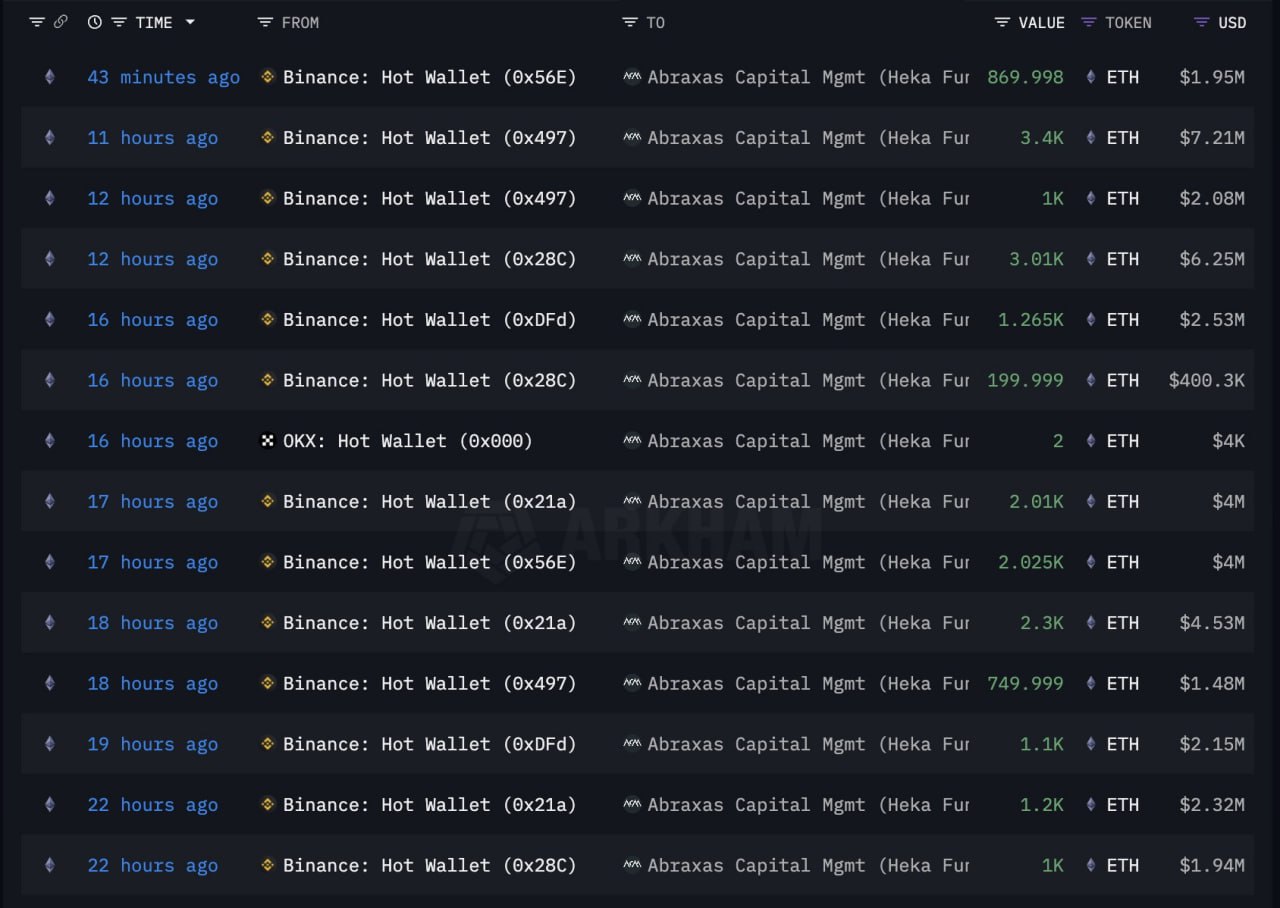Click Binance logo icon in 43 minutes ago row
This screenshot has width=1280, height=908.
click(267, 76)
